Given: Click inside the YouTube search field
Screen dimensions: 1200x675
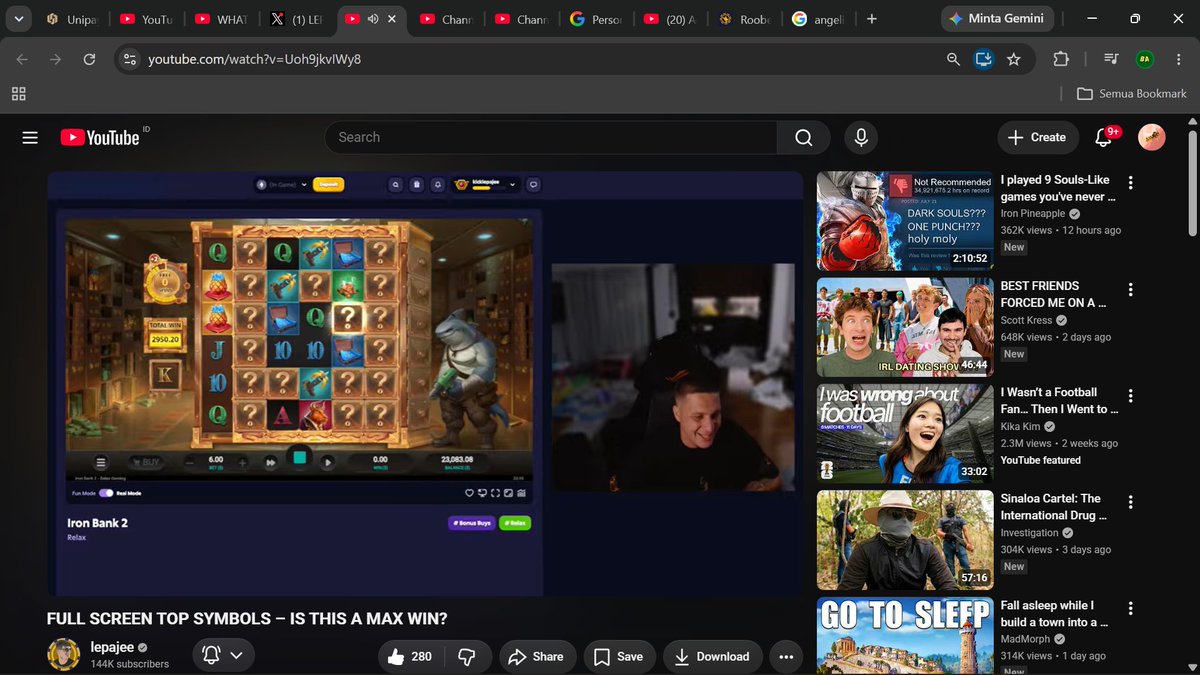Looking at the screenshot, I should [551, 137].
